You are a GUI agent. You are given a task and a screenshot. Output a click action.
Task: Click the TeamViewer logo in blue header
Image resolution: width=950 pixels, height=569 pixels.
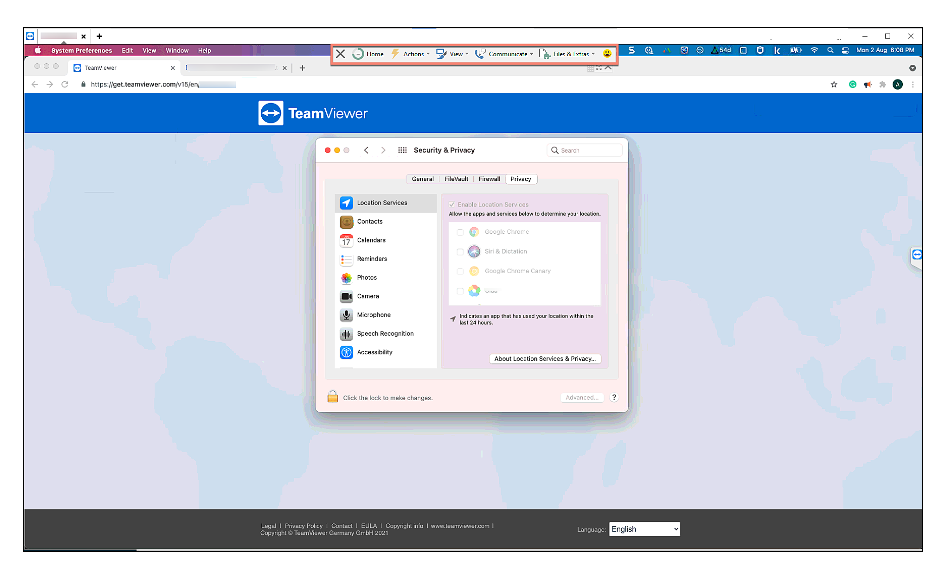(x=313, y=113)
